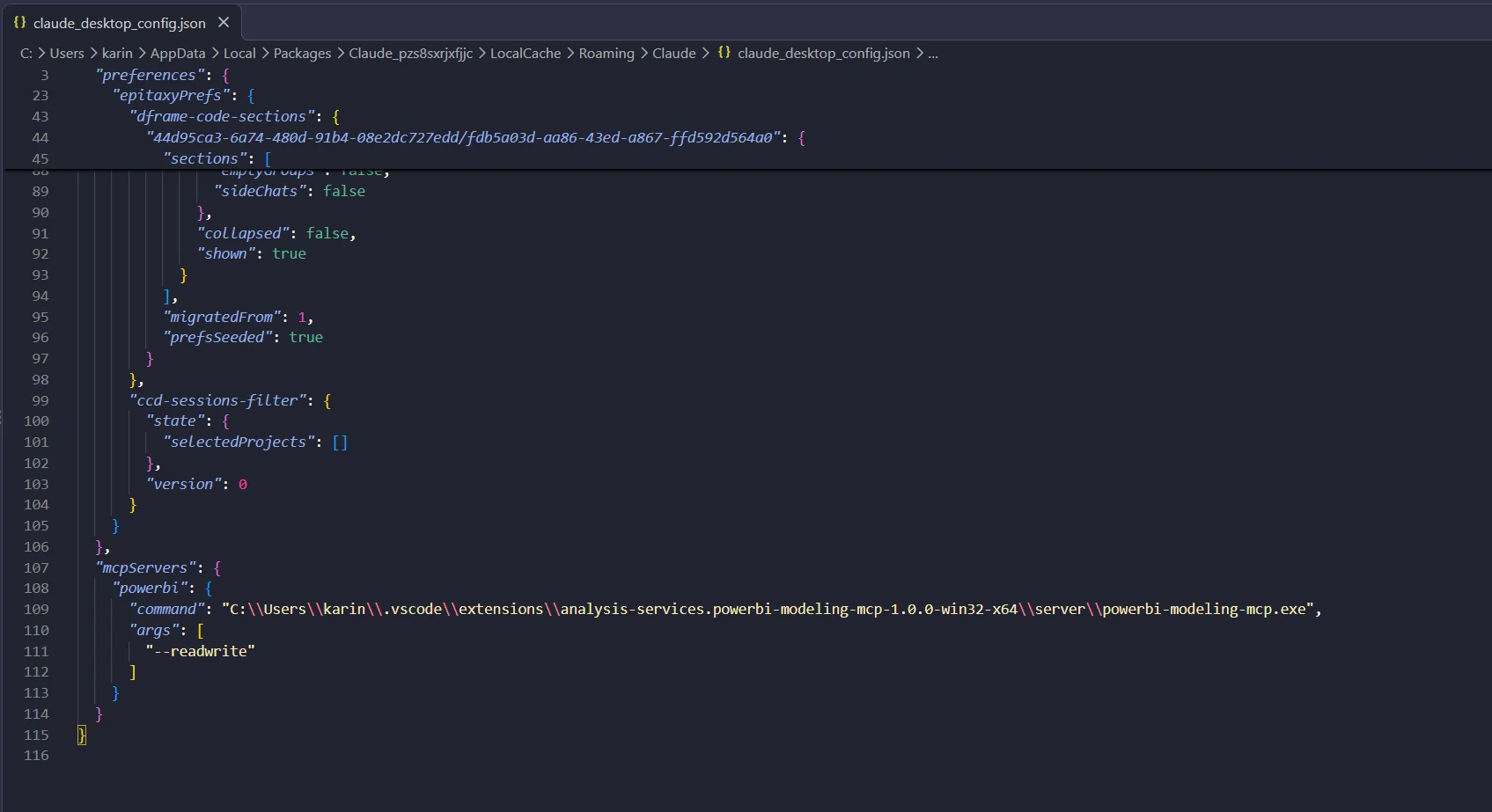1492x812 pixels.
Task: Click line number 109 in gutter
Action: (36, 609)
